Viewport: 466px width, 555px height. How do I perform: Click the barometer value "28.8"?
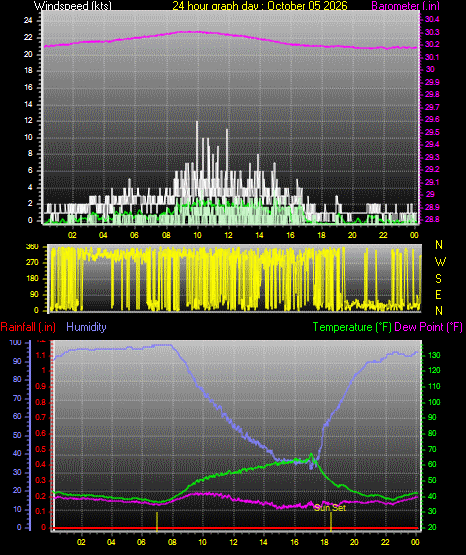432,219
